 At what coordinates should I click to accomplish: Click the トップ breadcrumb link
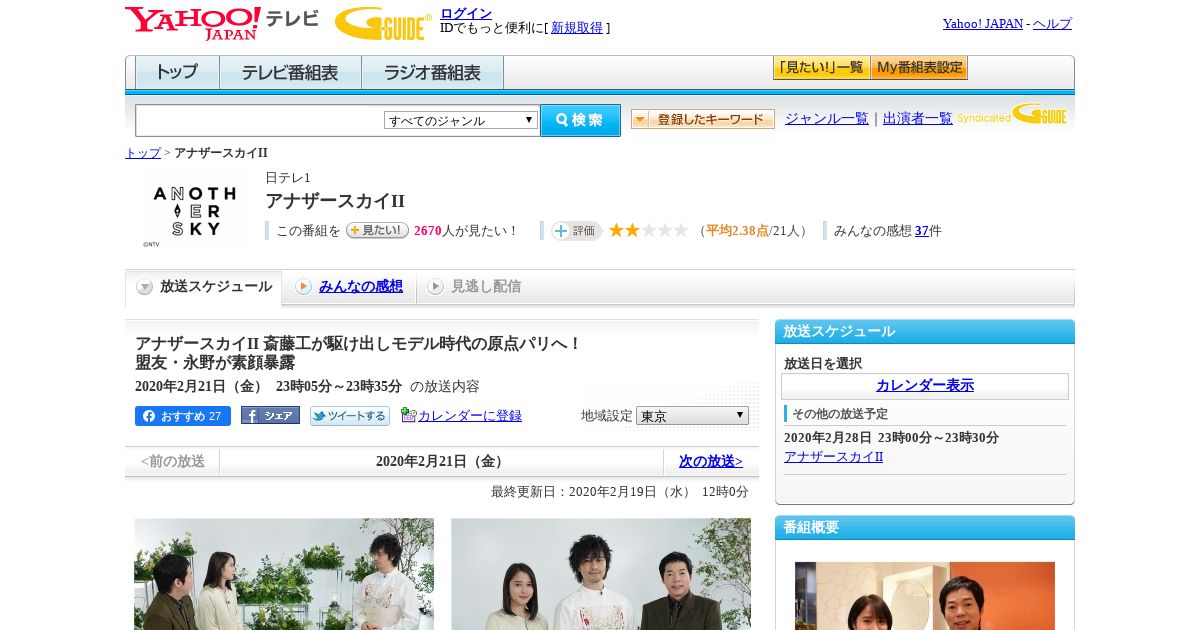(143, 153)
